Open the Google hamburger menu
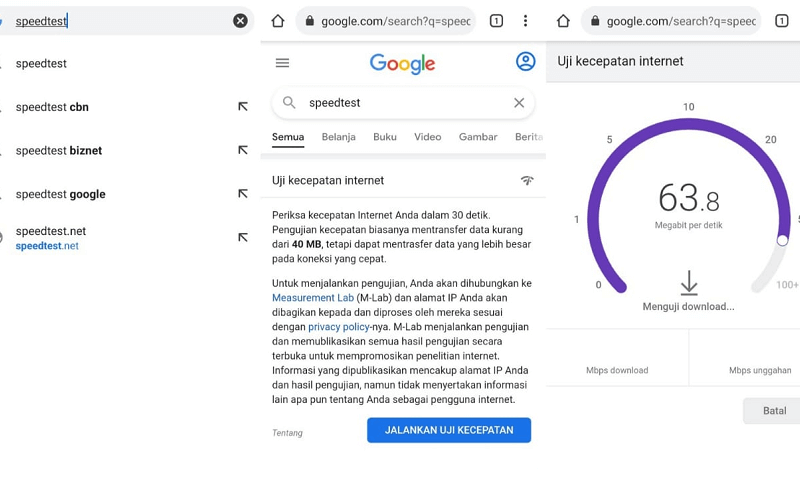800x482 pixels. [282, 63]
